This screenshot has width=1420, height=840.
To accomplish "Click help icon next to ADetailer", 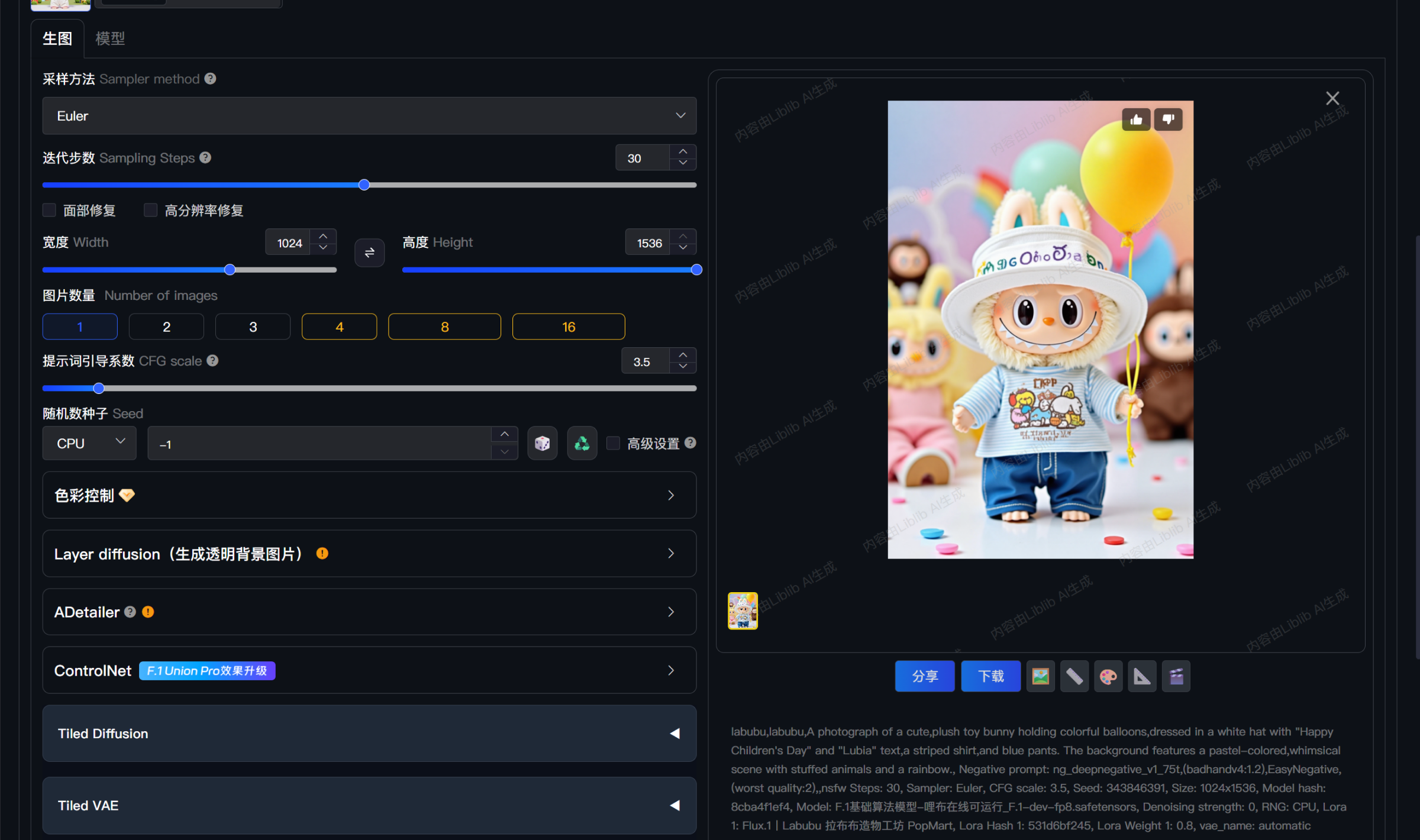I will pos(130,612).
